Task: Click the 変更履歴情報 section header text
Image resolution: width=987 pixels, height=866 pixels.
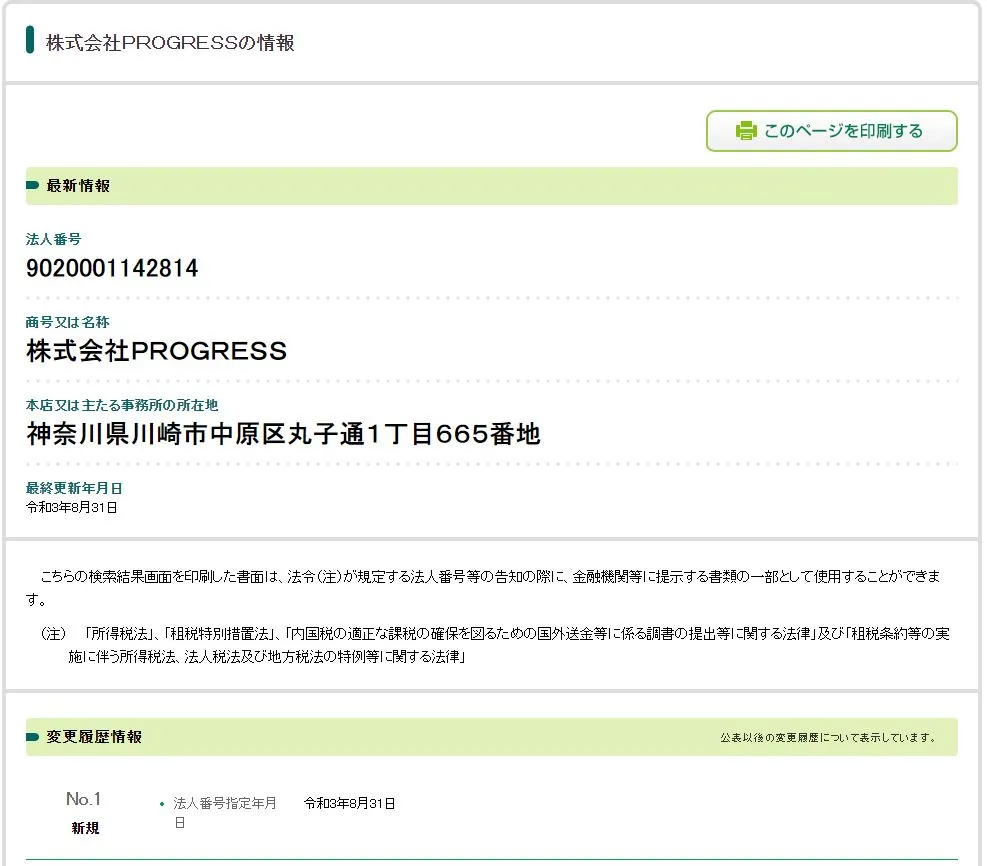Action: click(94, 737)
